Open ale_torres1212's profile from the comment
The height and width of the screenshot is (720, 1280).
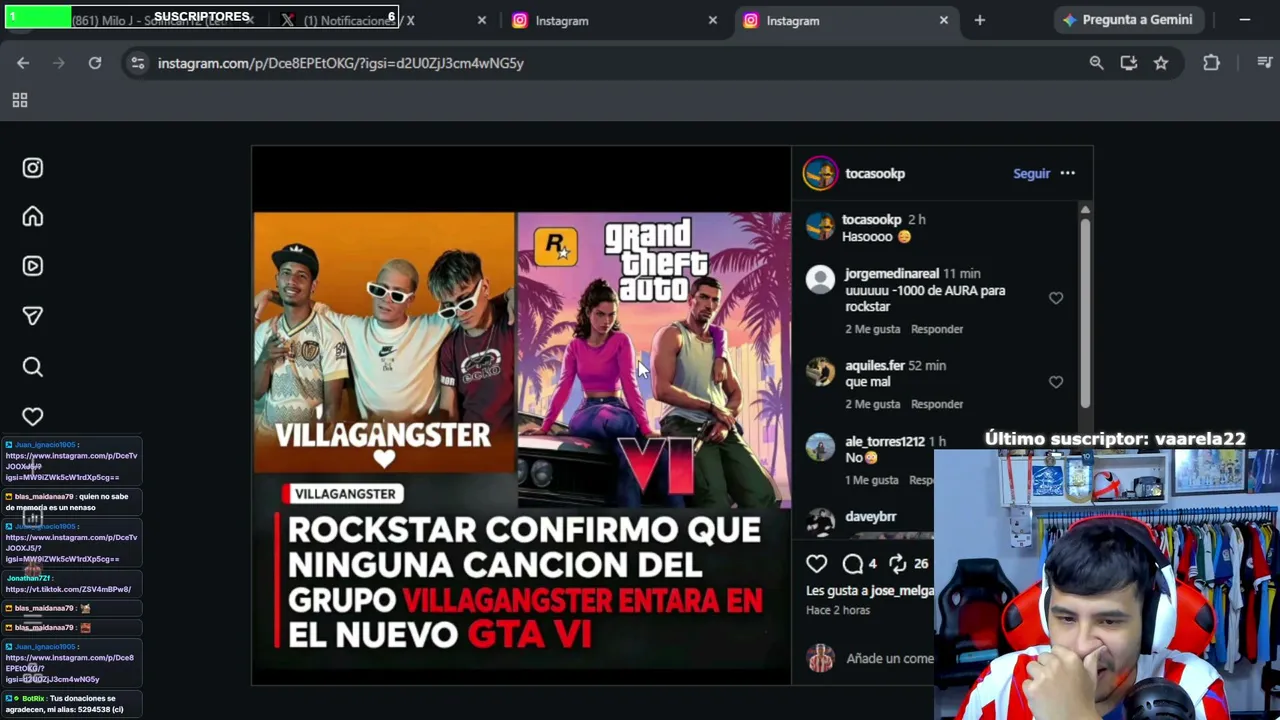click(885, 442)
